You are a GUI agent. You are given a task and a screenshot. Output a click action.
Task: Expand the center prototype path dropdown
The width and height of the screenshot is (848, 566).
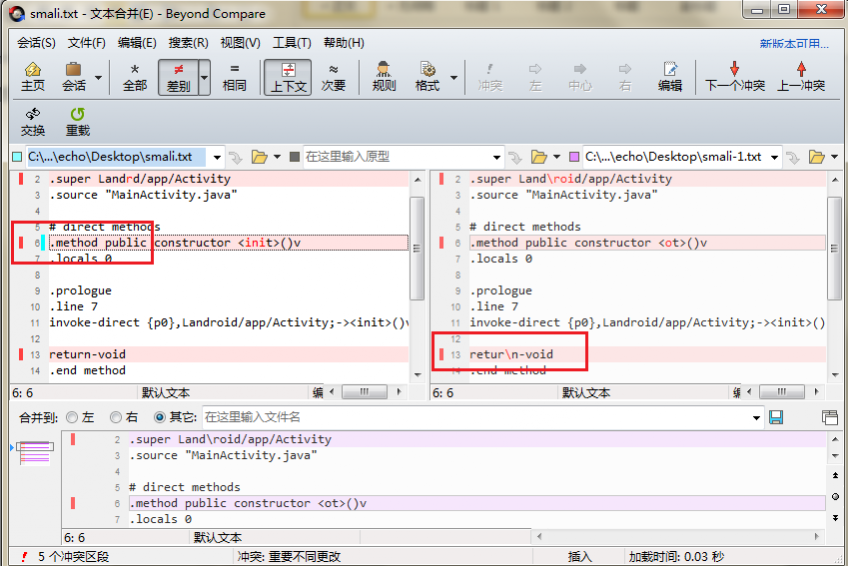(496, 157)
